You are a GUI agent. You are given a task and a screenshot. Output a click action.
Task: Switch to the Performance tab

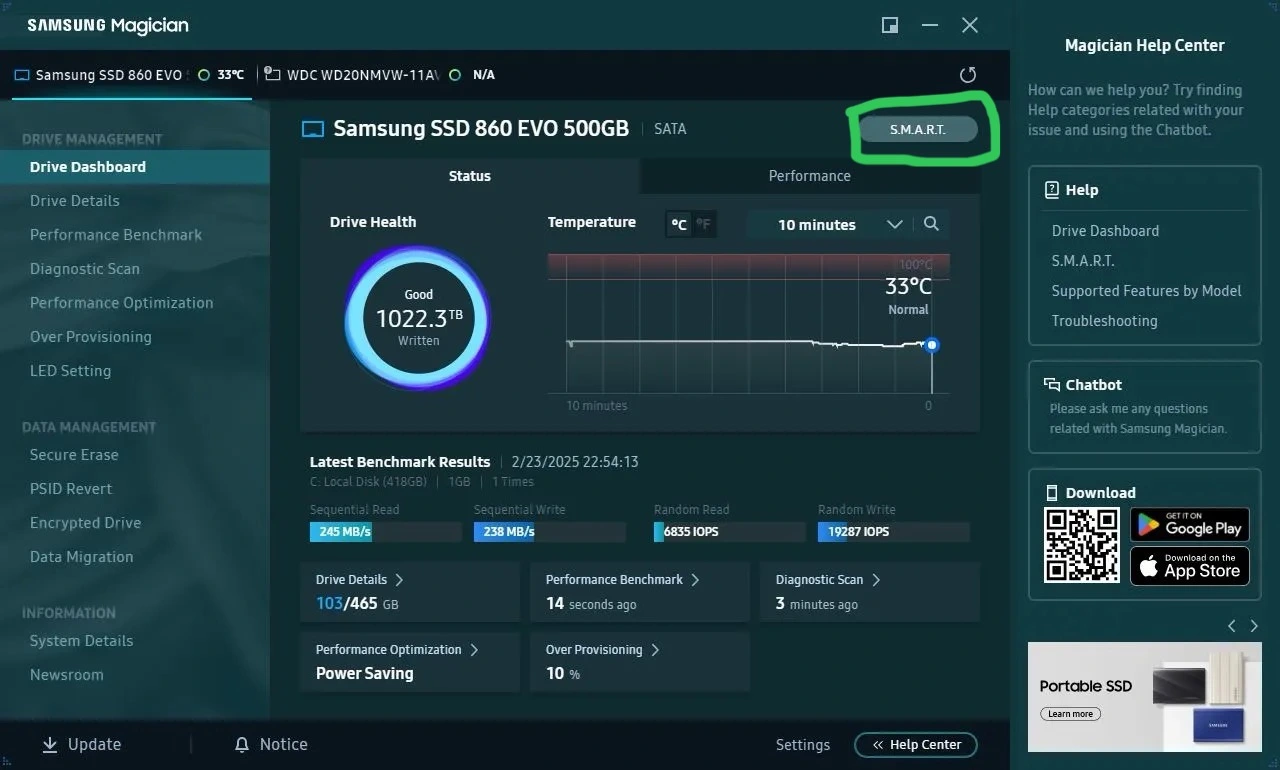click(x=810, y=176)
